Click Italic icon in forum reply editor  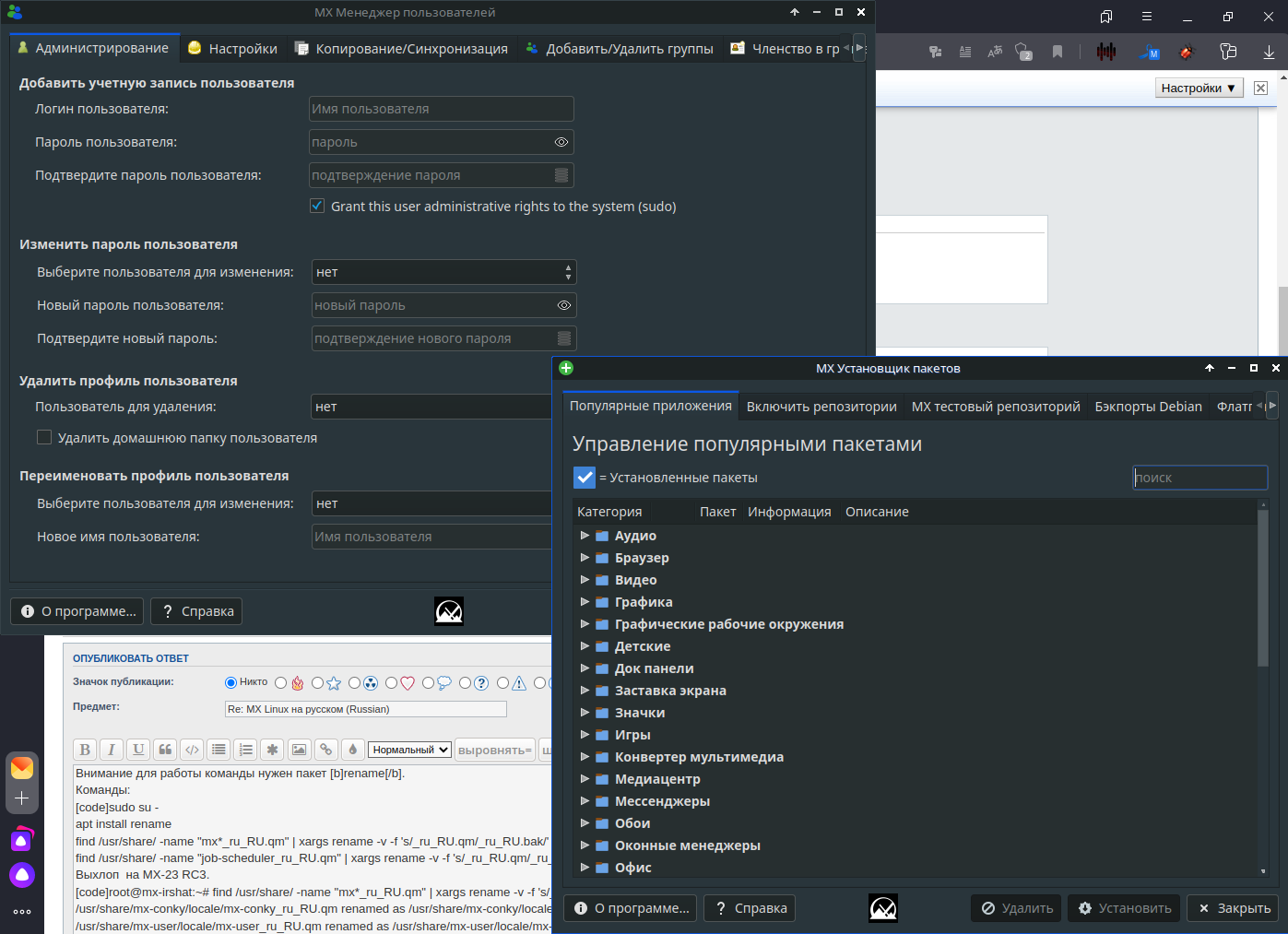[112, 750]
